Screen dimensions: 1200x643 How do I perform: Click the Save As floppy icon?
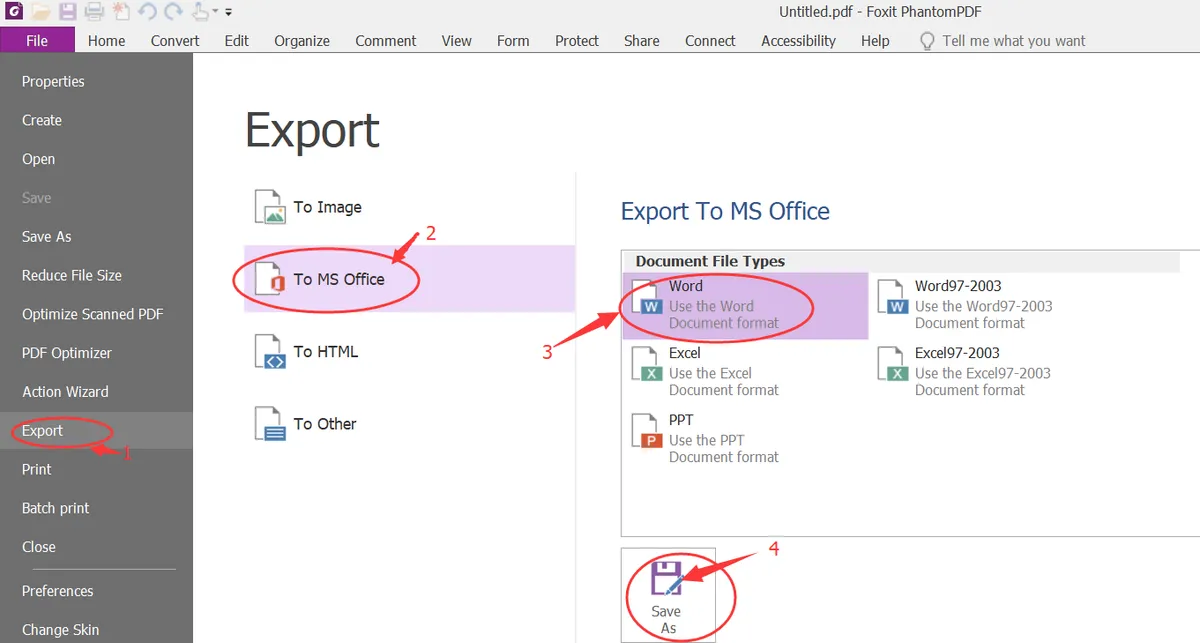coord(667,579)
